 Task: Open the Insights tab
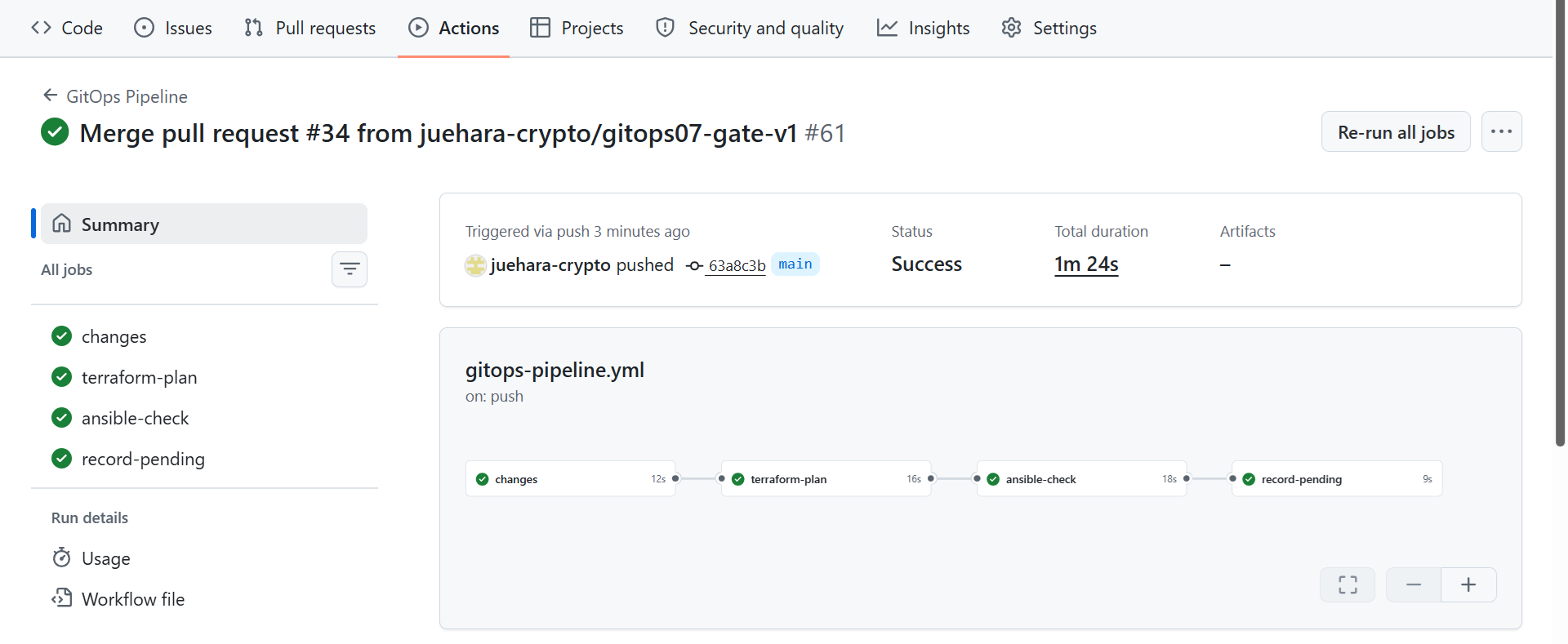click(x=923, y=28)
